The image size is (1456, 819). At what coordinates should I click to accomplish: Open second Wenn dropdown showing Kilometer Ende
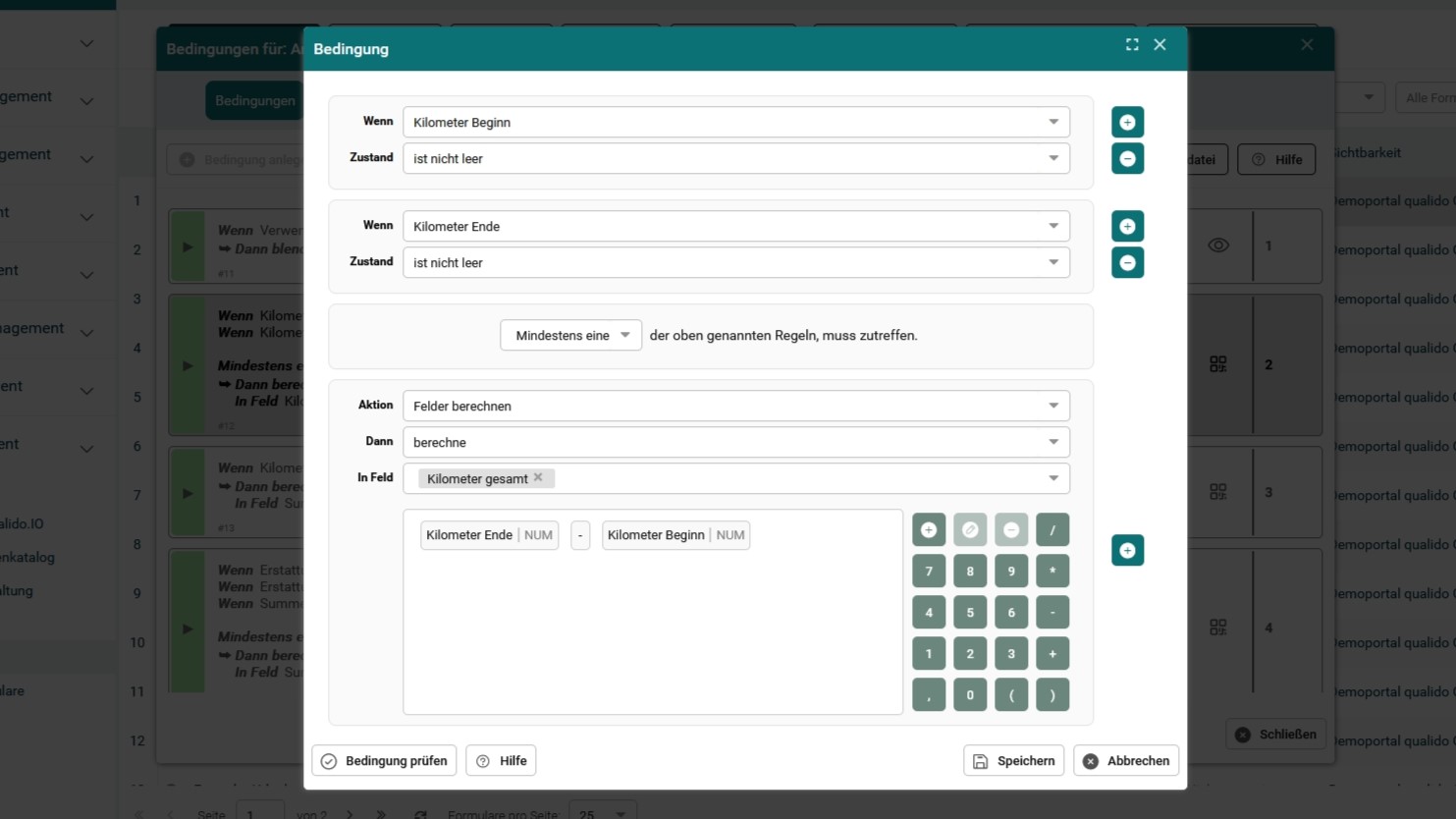[736, 226]
